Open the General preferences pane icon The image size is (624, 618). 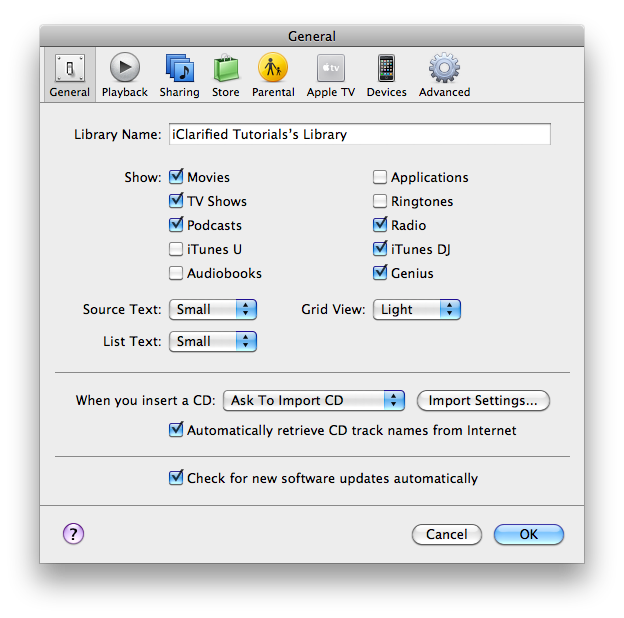pos(70,75)
